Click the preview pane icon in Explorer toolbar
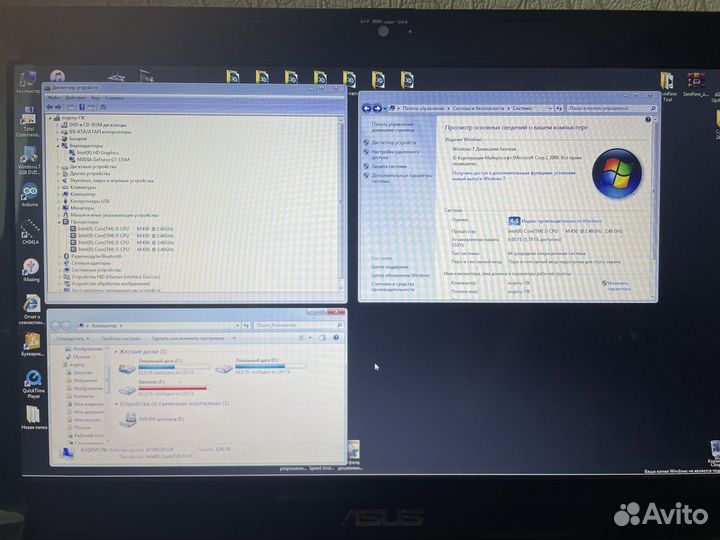Image resolution: width=720 pixels, height=540 pixels. tap(322, 338)
